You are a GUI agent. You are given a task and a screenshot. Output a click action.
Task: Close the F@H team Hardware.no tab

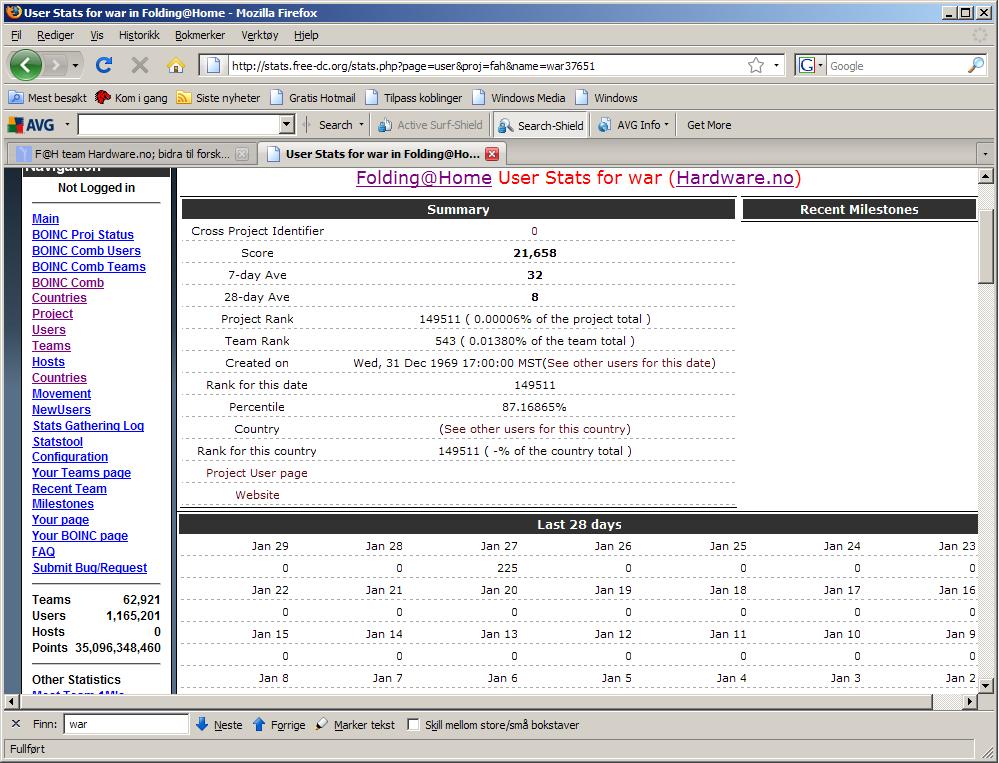click(241, 153)
